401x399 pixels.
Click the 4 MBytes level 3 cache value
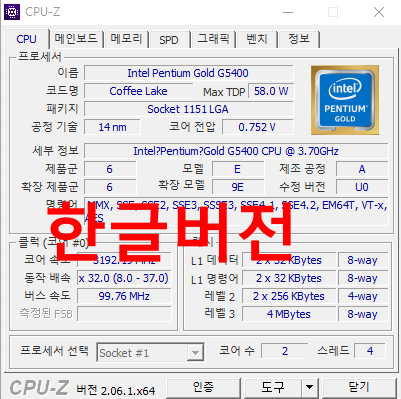(289, 314)
